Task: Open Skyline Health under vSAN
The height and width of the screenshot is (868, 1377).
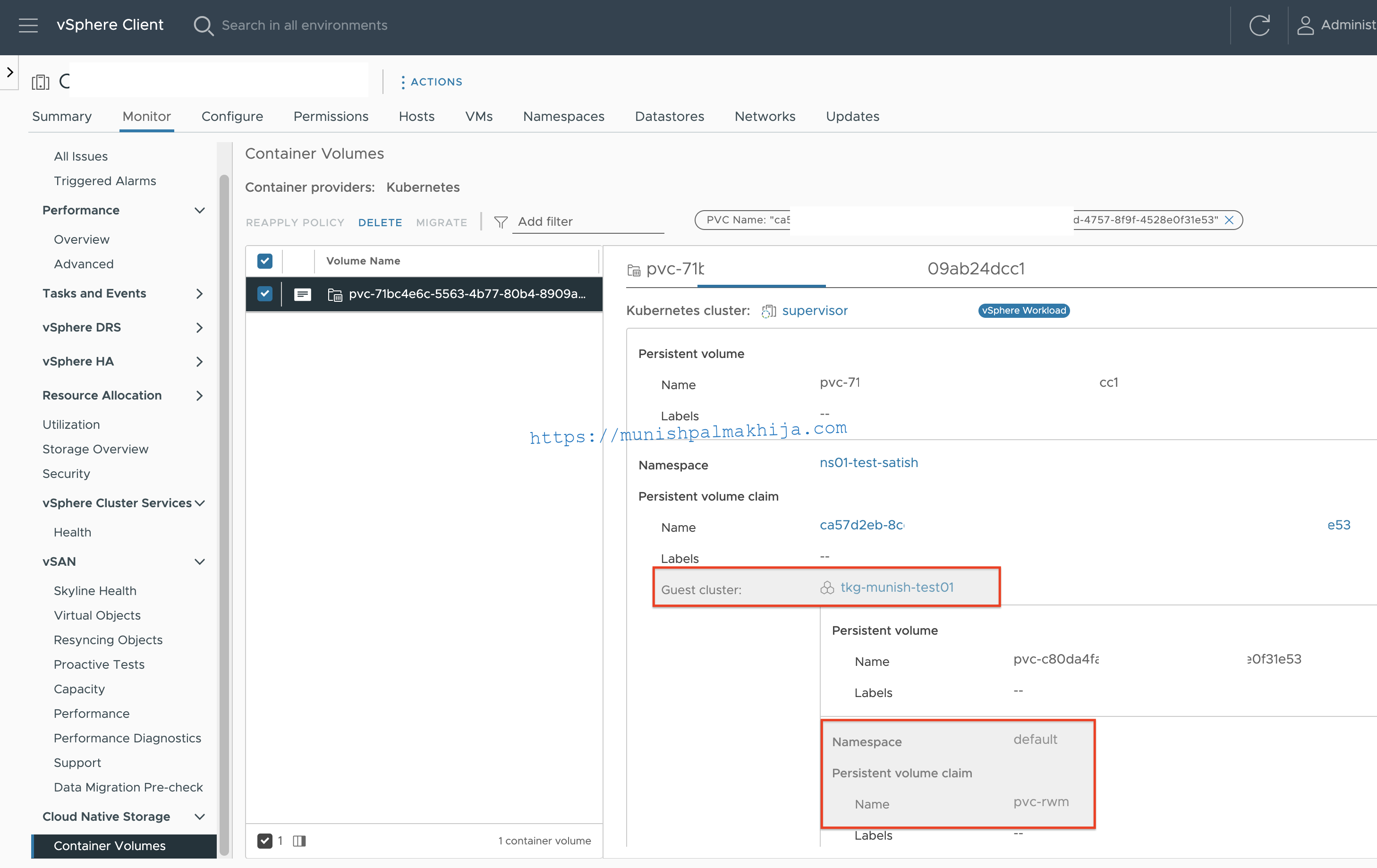Action: 95,591
